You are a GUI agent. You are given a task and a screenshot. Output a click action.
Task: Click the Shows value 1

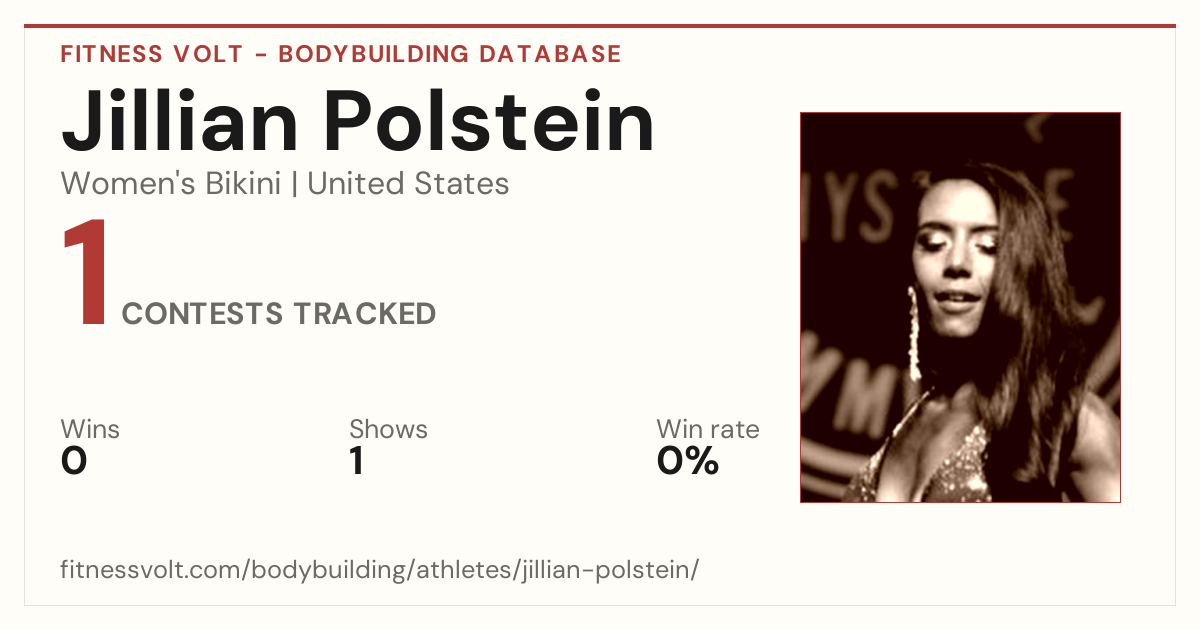click(356, 461)
